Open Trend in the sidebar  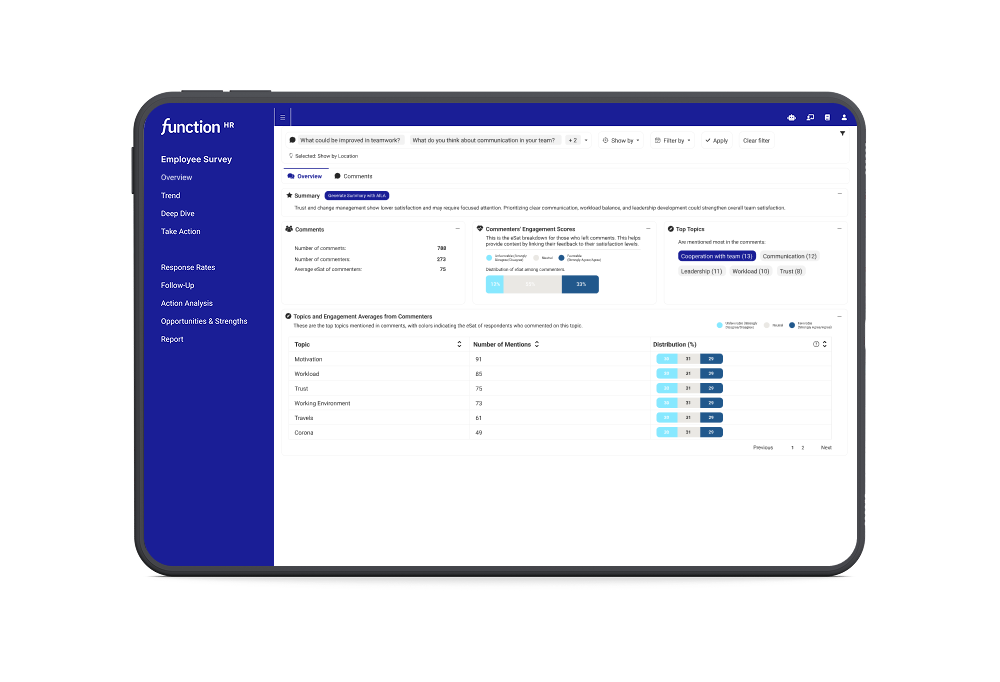[170, 195]
